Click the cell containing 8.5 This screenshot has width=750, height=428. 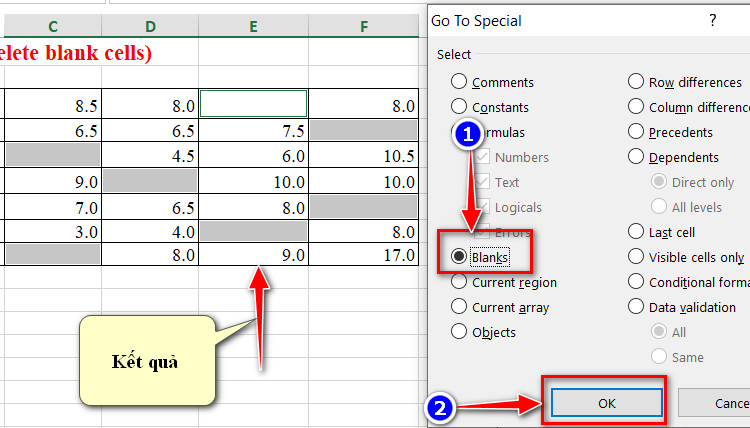tap(53, 104)
